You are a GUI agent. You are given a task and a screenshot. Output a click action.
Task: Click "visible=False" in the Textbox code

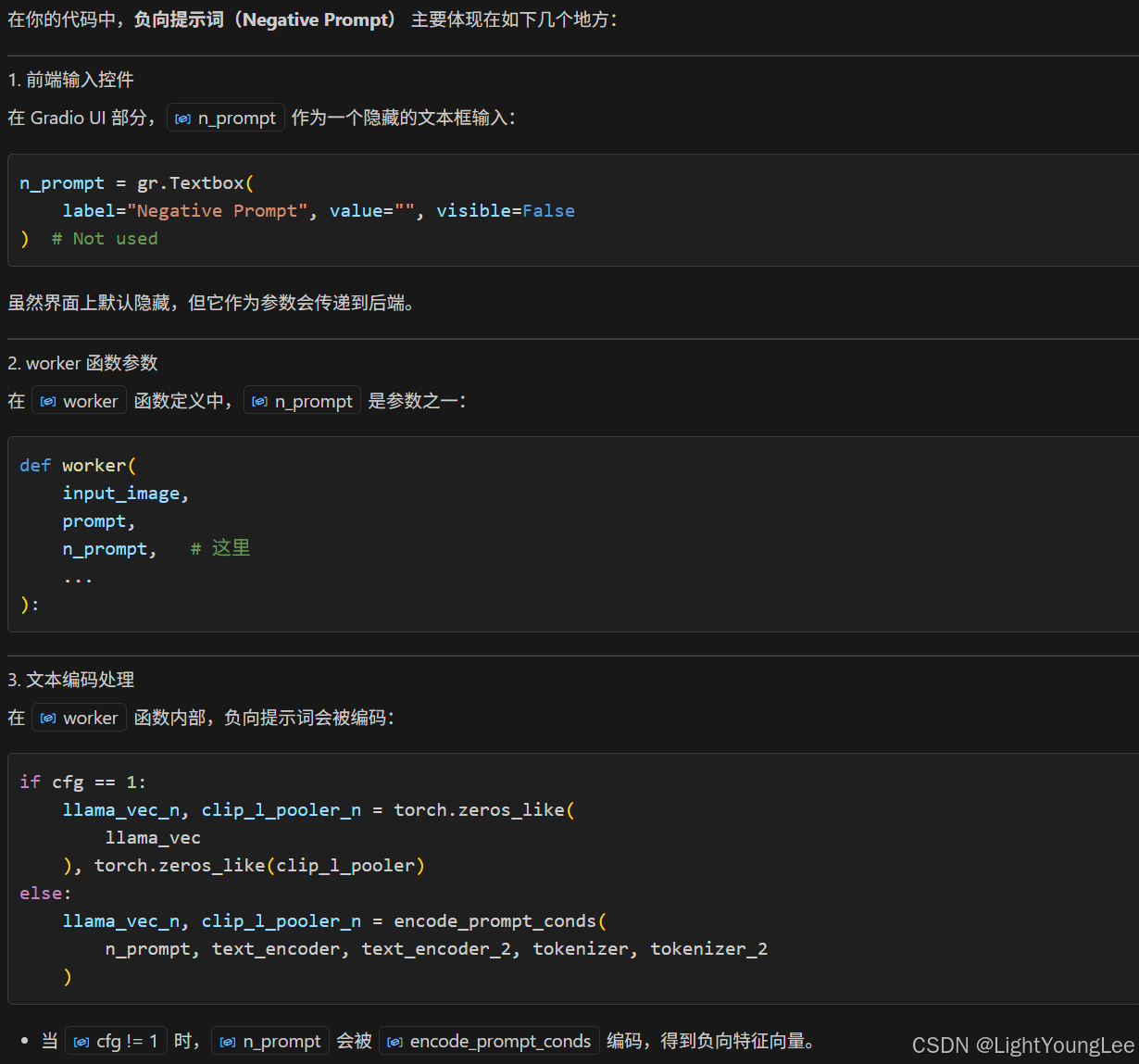(506, 211)
